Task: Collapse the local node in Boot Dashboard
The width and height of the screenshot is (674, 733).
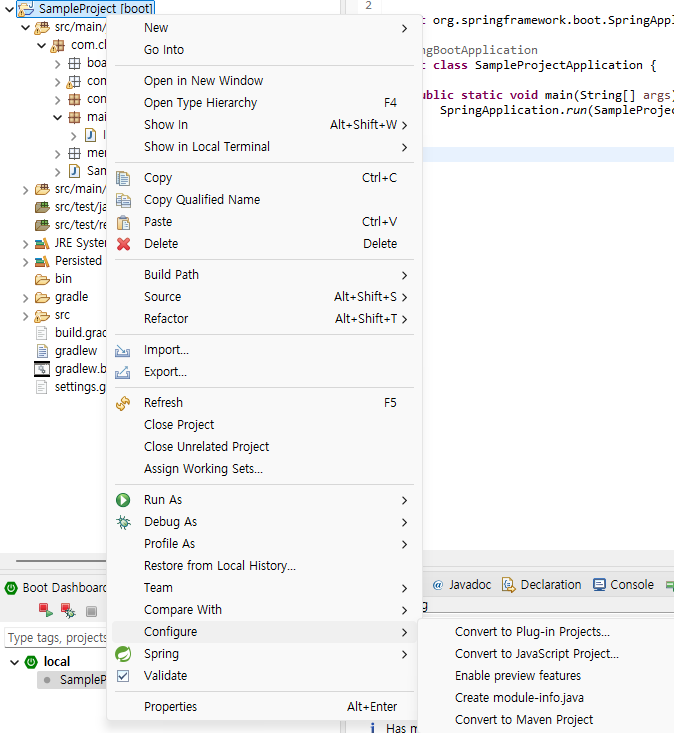Action: coord(14,662)
